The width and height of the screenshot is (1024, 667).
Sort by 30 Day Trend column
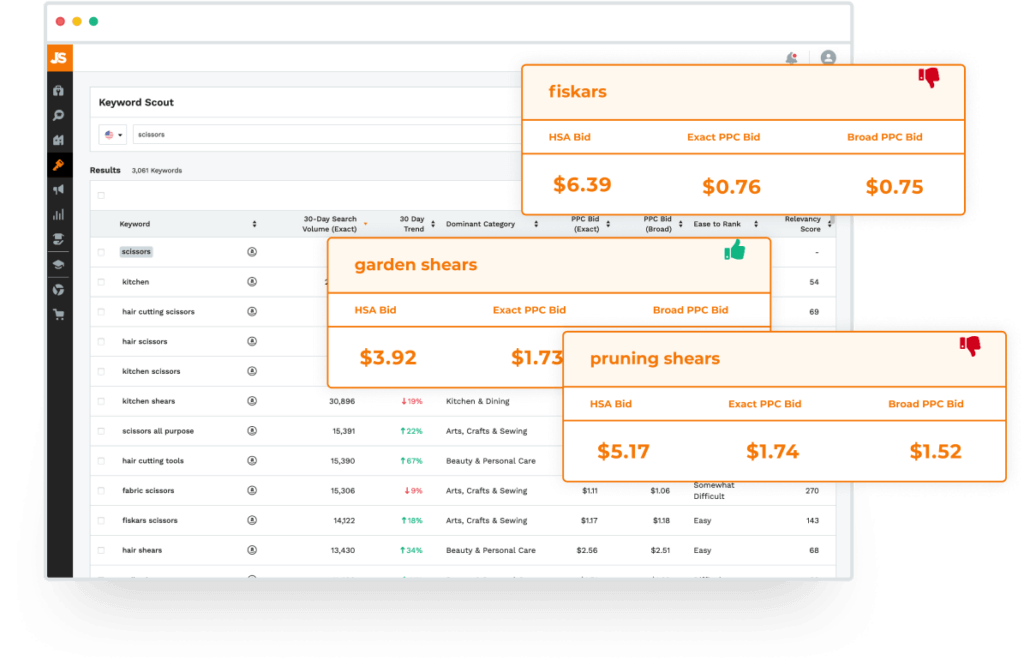coord(433,224)
